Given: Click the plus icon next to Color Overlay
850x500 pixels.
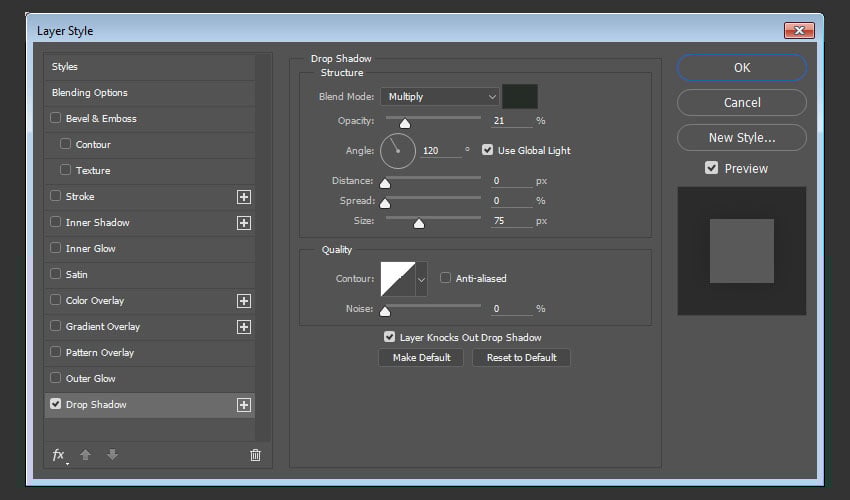Looking at the screenshot, I should point(243,301).
